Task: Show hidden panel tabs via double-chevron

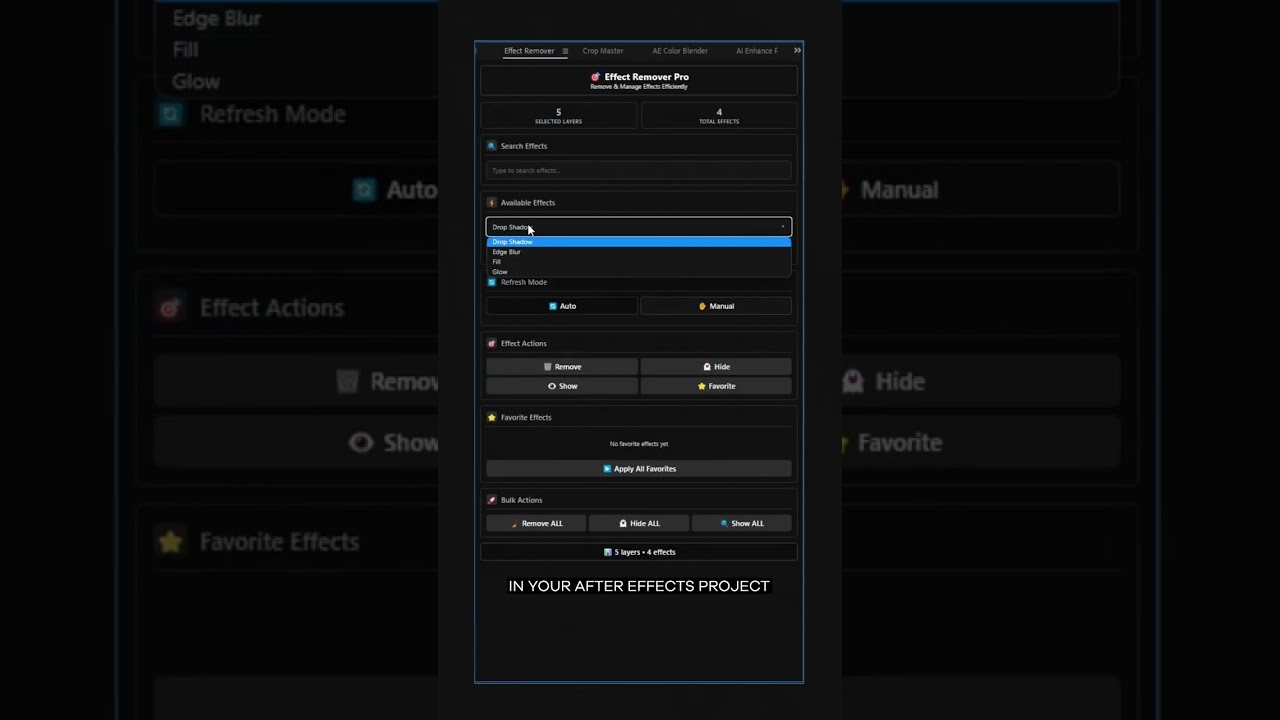Action: pyautogui.click(x=797, y=50)
